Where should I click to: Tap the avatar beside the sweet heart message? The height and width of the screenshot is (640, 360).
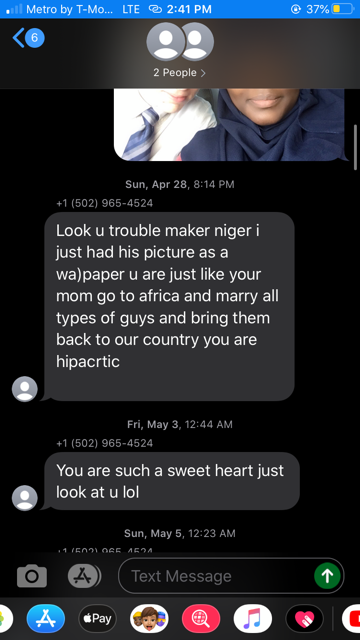point(24,498)
